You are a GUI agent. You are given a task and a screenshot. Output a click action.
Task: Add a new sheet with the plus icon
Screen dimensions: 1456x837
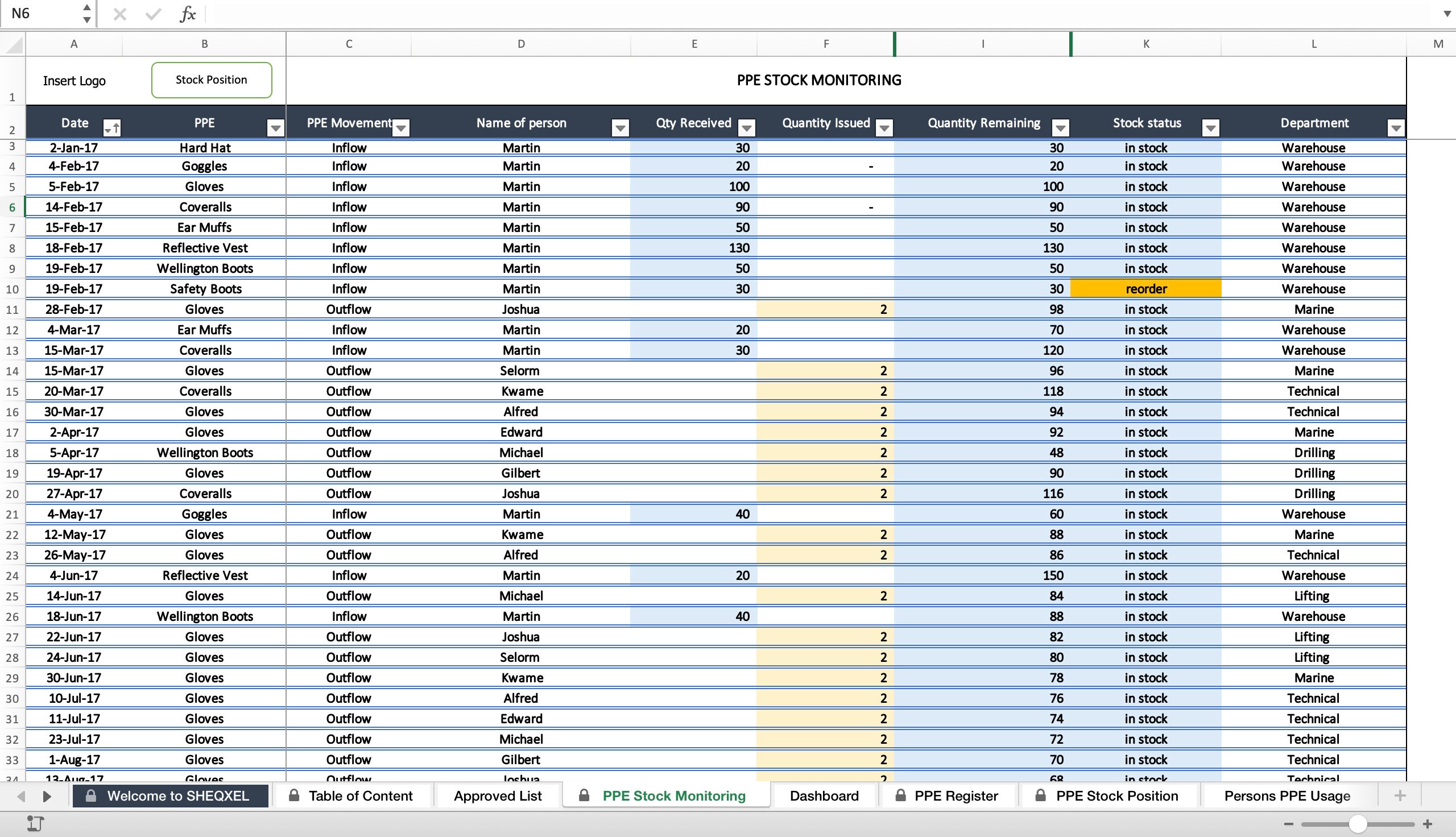point(1399,795)
